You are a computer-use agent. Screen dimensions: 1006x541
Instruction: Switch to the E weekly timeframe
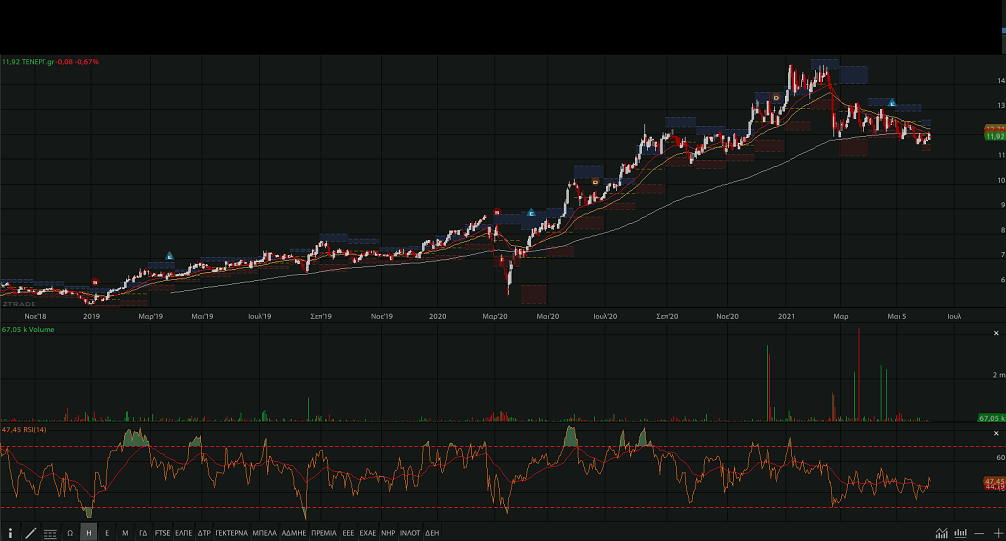[107, 533]
